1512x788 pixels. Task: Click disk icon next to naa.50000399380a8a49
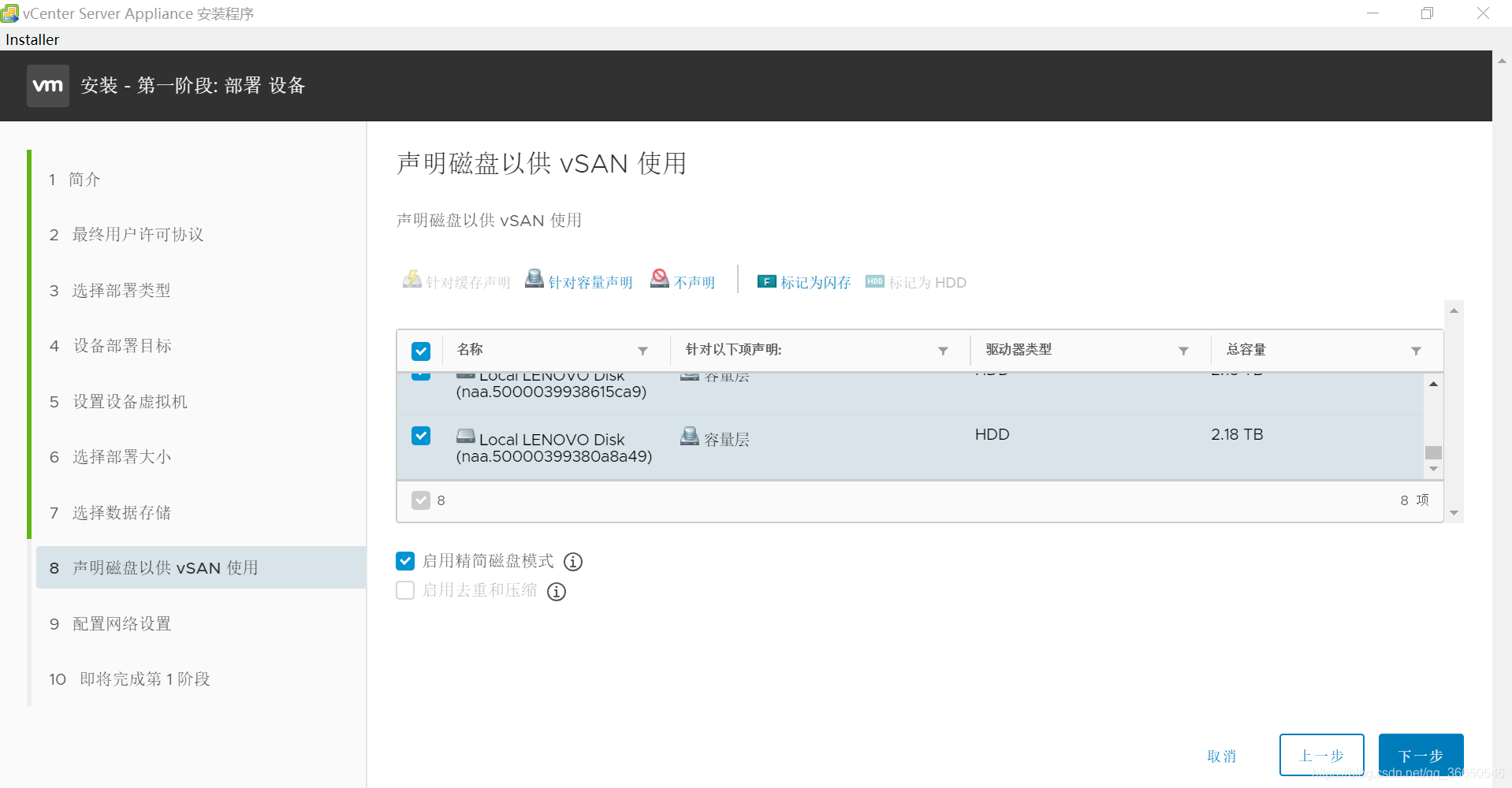466,437
